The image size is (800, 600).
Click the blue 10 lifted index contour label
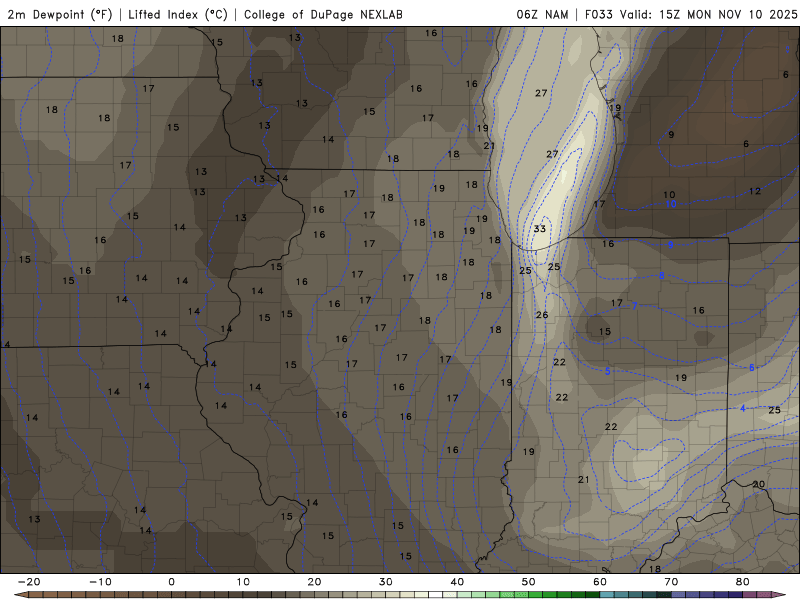[671, 204]
